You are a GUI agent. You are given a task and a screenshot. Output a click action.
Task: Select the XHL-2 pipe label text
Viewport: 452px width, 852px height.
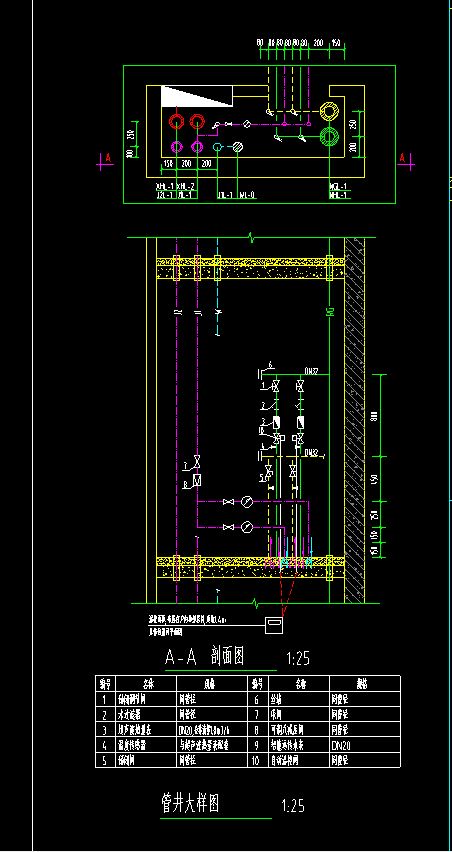185,186
